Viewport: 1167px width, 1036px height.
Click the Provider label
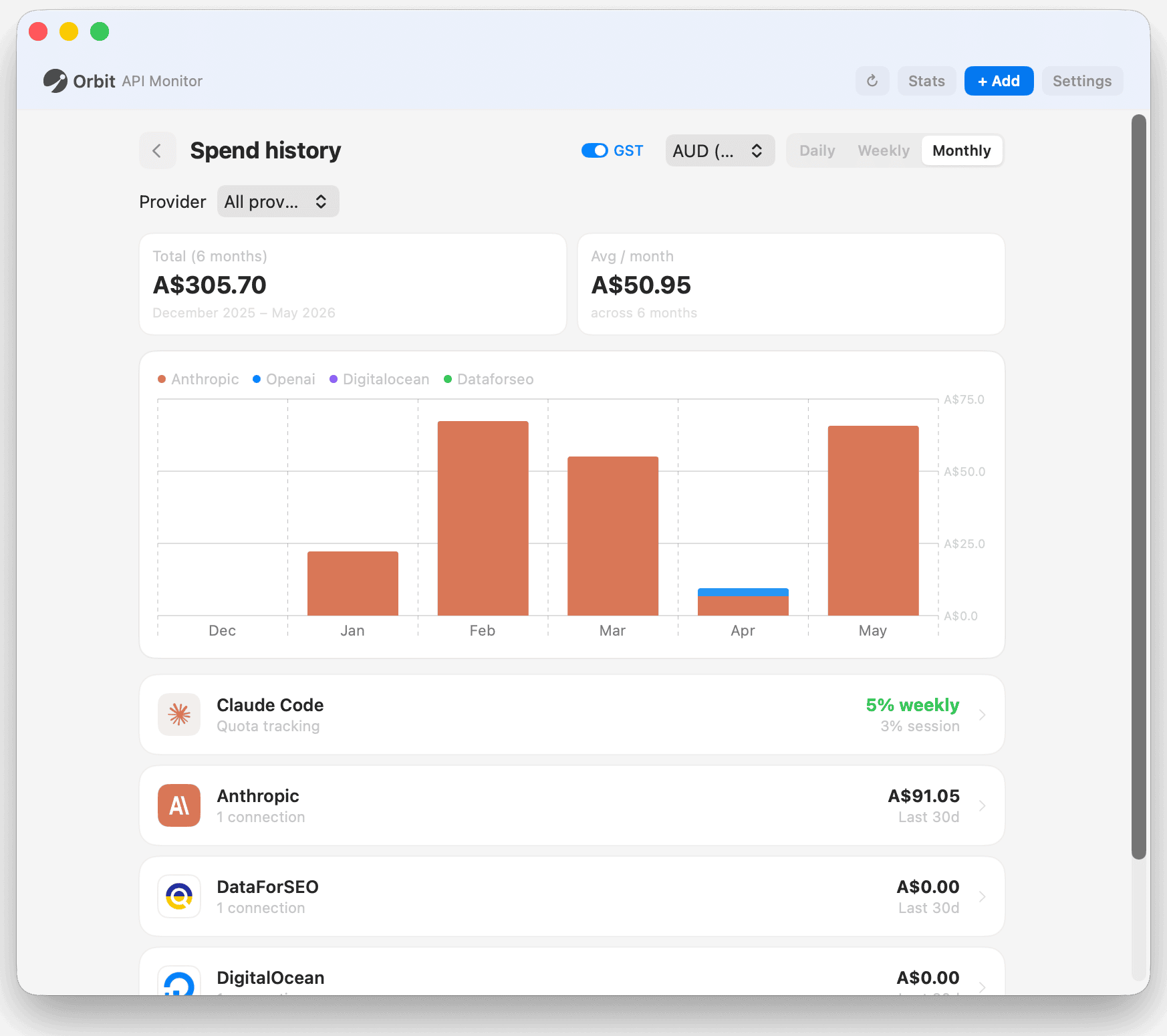click(x=172, y=202)
